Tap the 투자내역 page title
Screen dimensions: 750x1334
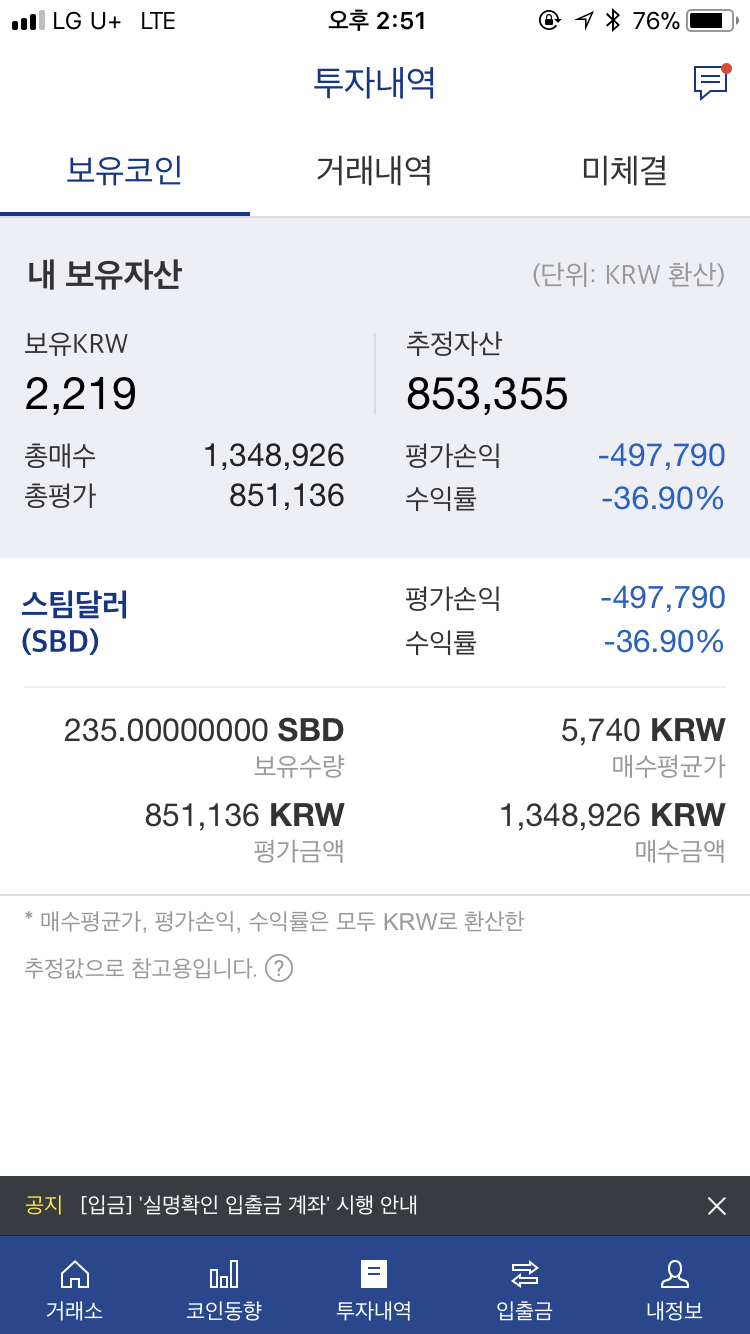(375, 82)
